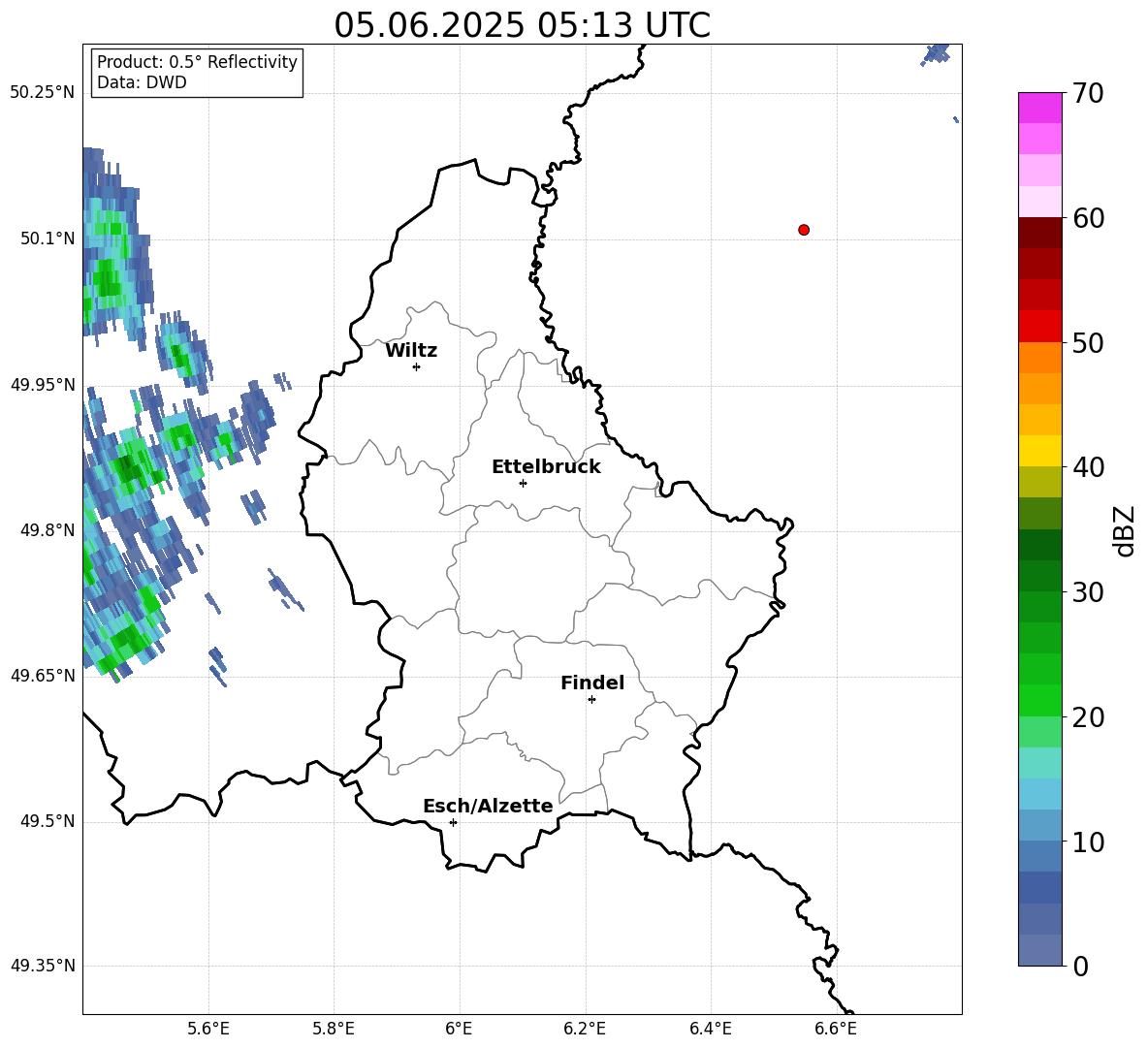The height and width of the screenshot is (1048, 1148).
Task: Click the Wiltz station cross marker
Action: tap(417, 366)
